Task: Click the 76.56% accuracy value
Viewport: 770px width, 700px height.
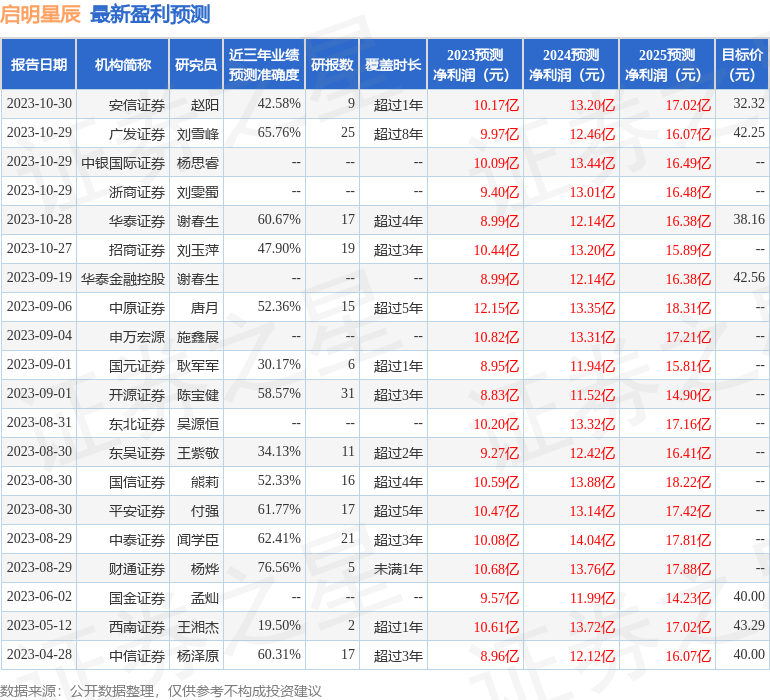Action: pos(279,567)
